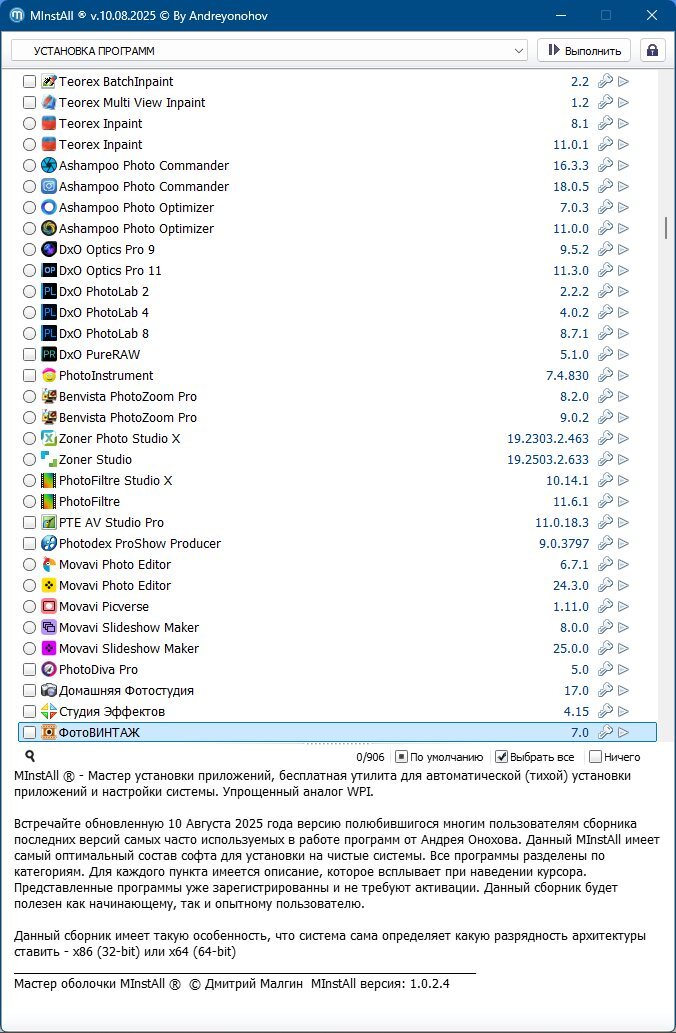
Task: Check the Photodex ProShow Producer checkbox
Action: (x=29, y=544)
